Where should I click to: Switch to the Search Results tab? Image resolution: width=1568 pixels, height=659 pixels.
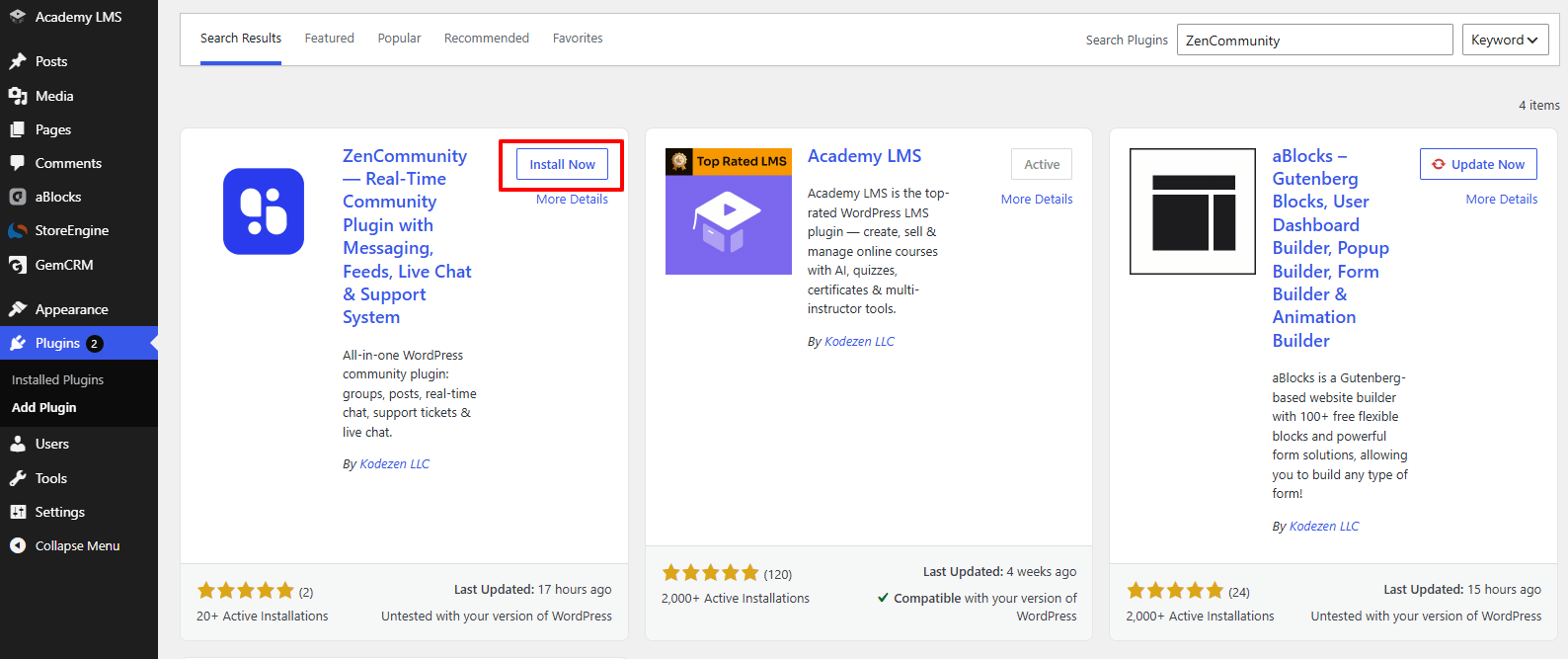point(241,39)
